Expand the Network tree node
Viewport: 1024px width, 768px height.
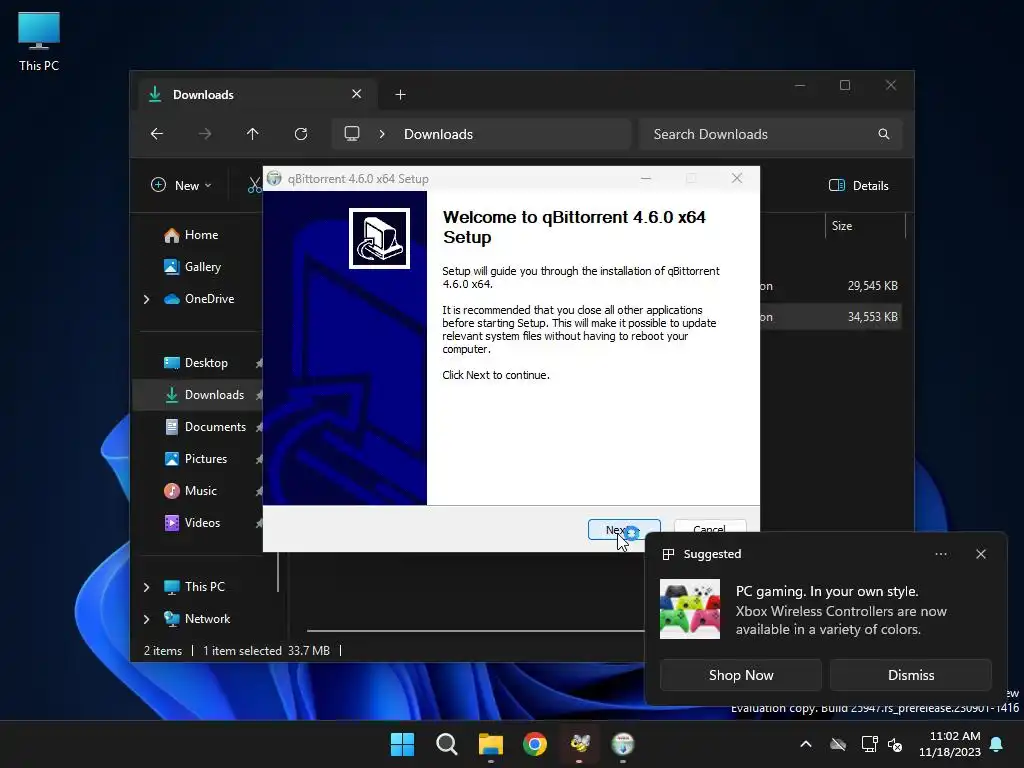tap(146, 619)
